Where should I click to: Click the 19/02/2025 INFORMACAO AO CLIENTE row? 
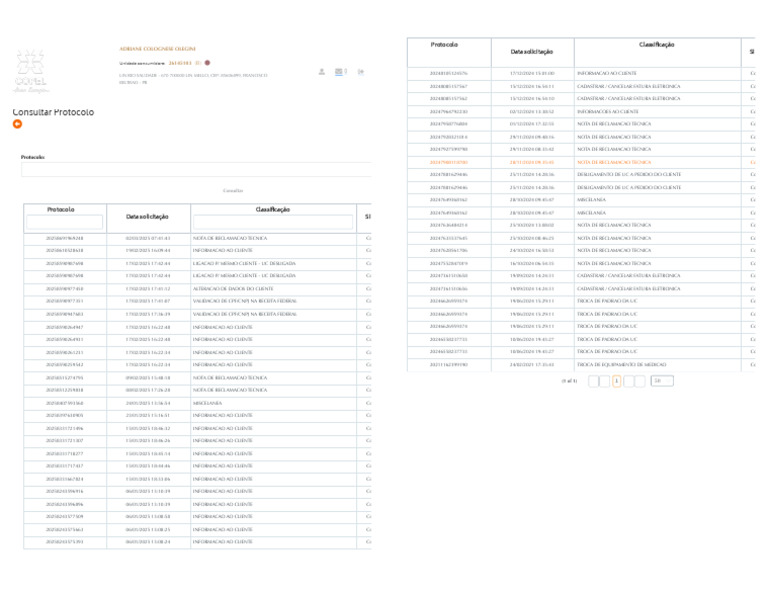click(197, 250)
